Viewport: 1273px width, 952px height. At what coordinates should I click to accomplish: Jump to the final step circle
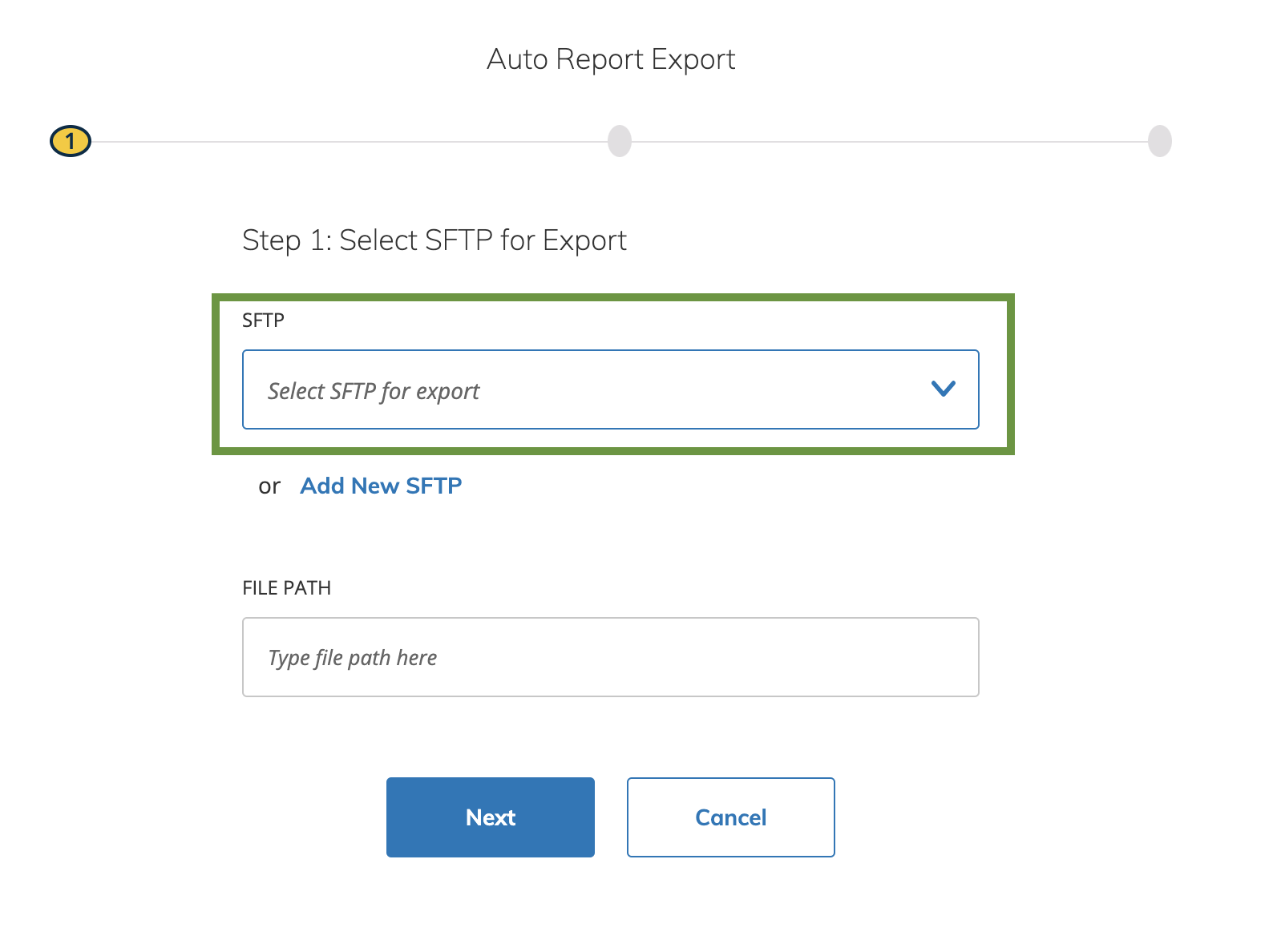click(x=1159, y=141)
